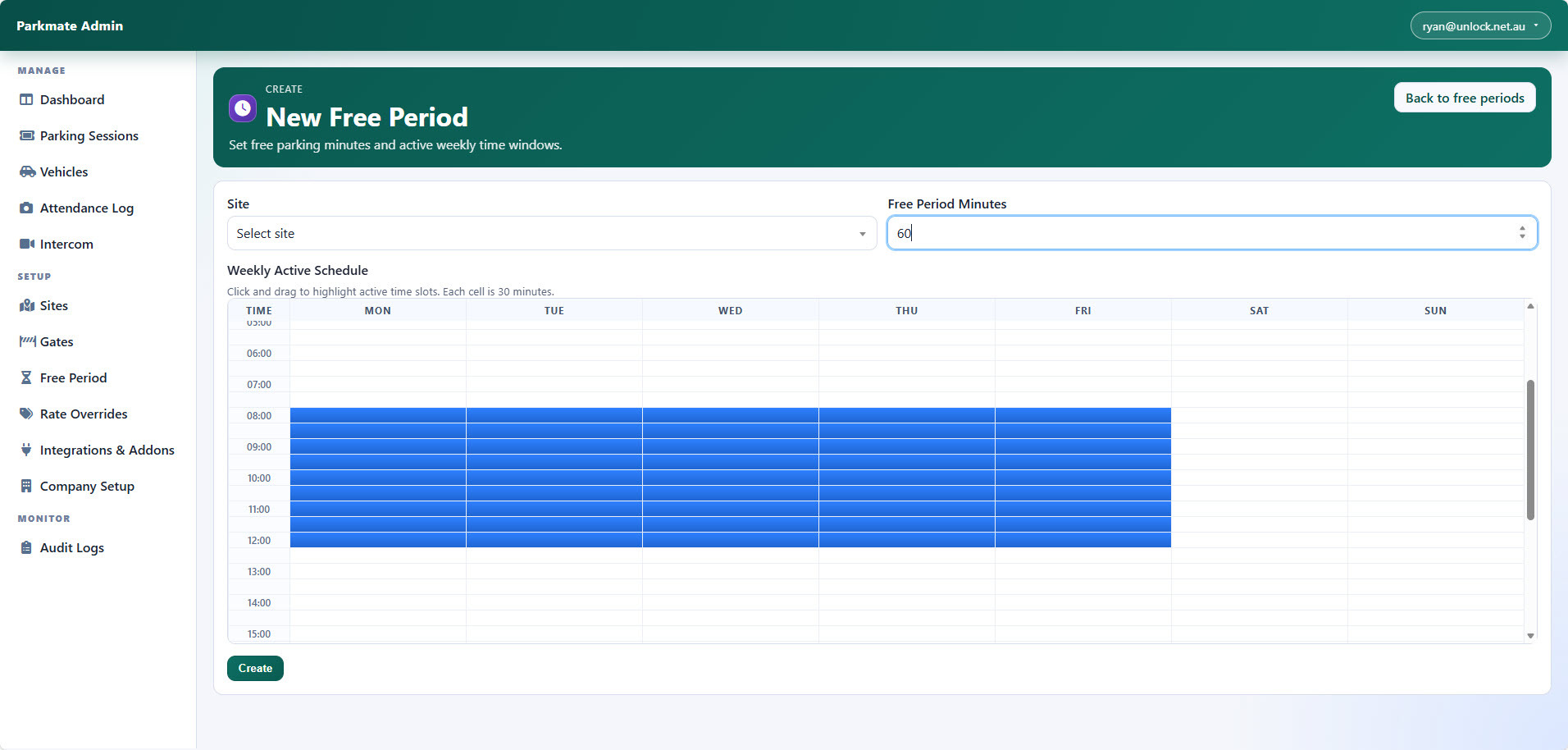Expand the ryan@unlock.net.au account menu
Image resolution: width=1568 pixels, height=750 pixels.
click(x=1479, y=25)
